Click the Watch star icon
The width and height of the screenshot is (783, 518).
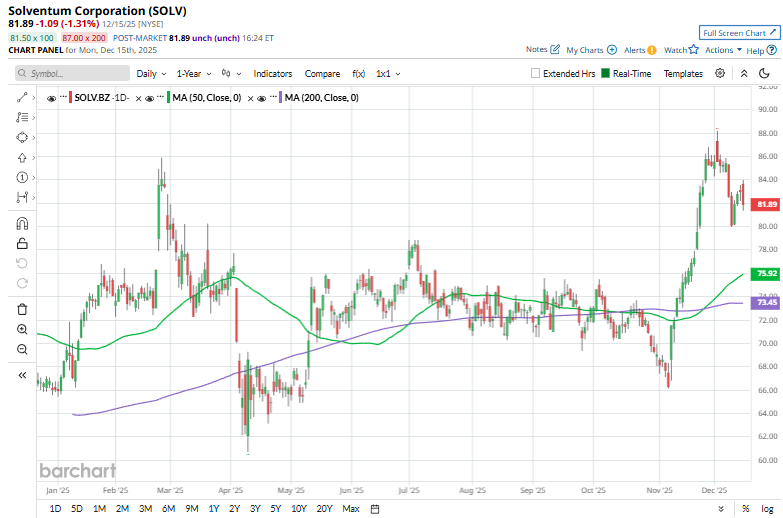click(693, 49)
